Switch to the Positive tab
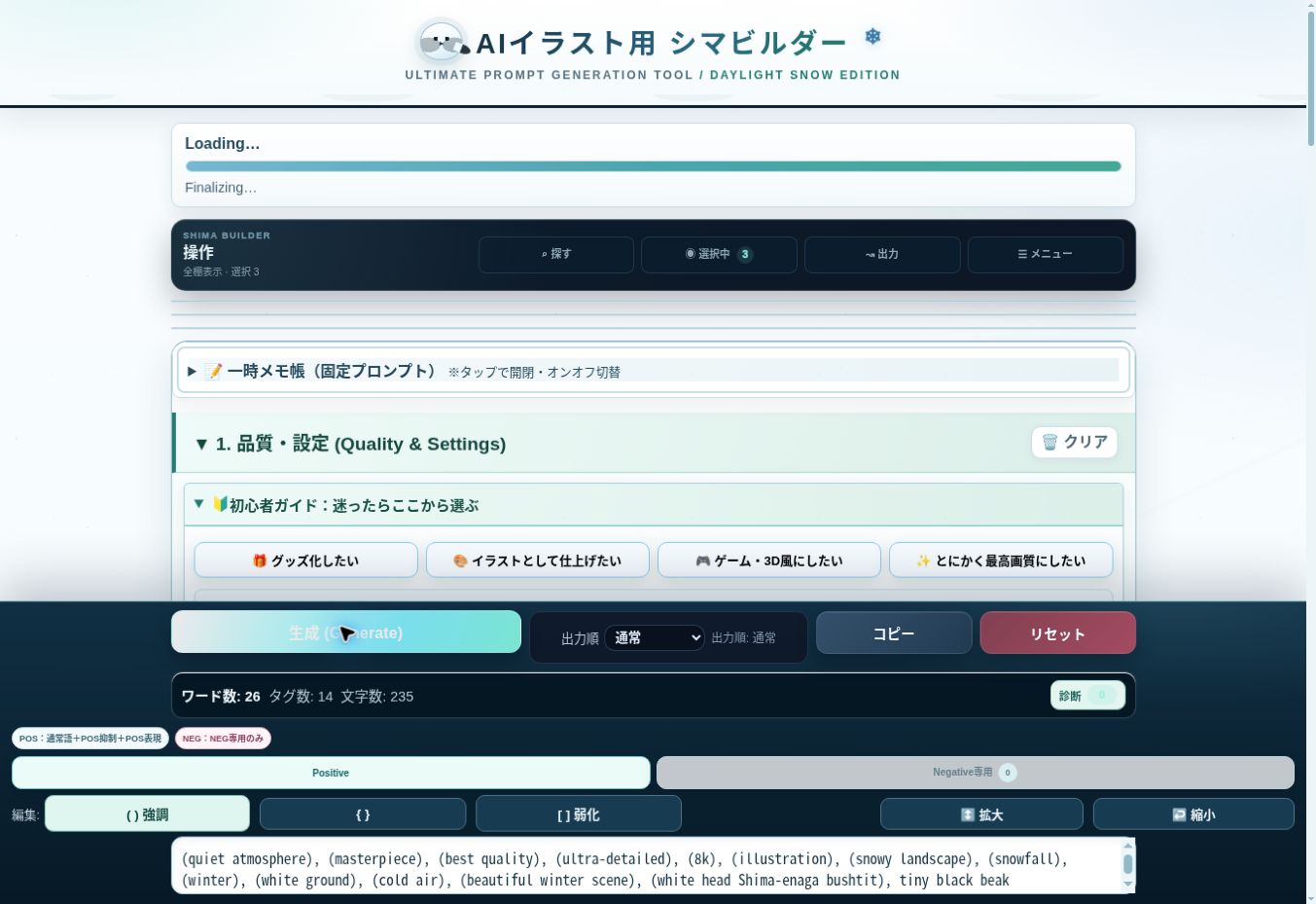This screenshot has width=1316, height=904. coord(331,773)
